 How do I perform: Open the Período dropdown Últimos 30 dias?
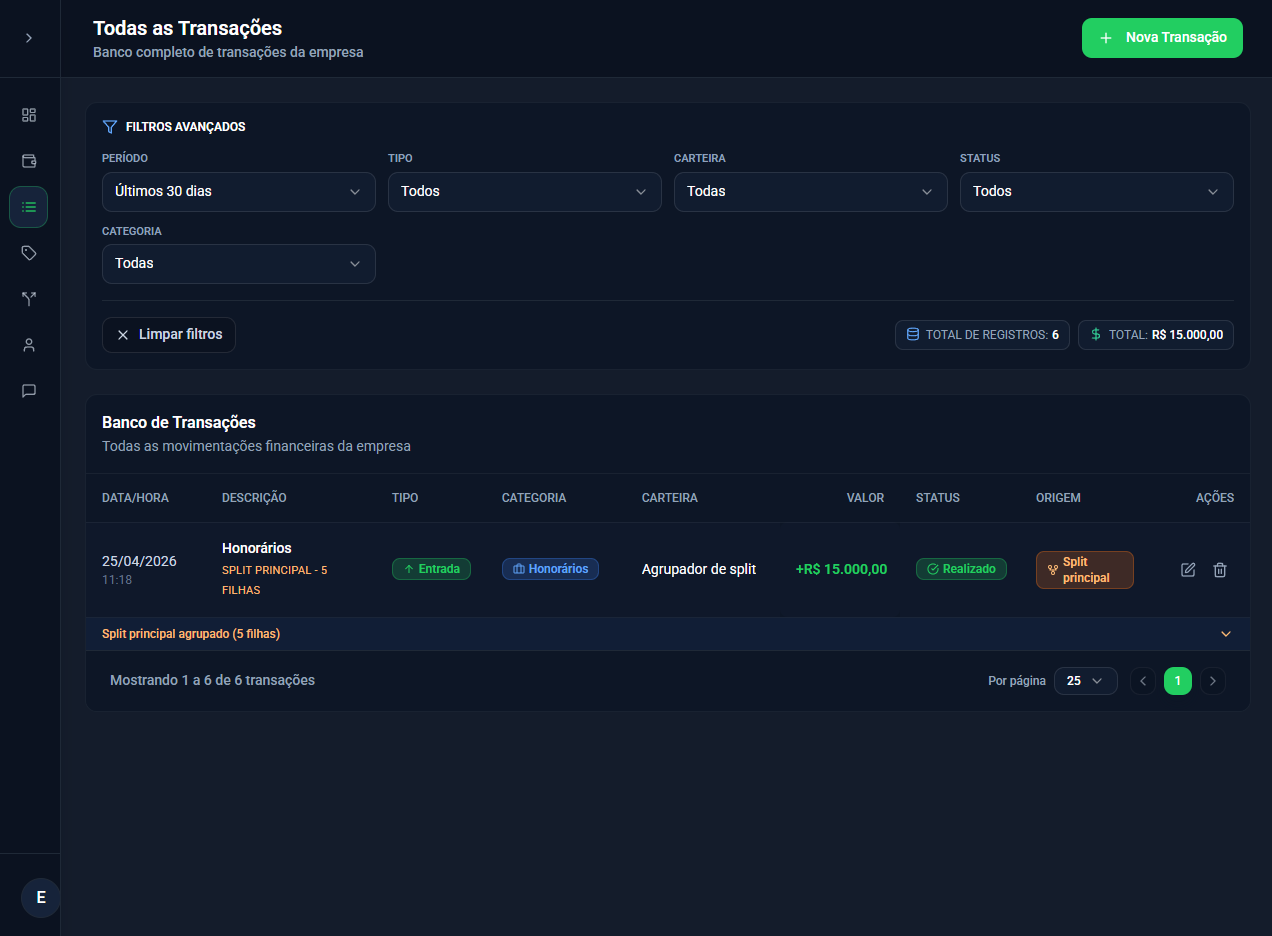click(239, 192)
